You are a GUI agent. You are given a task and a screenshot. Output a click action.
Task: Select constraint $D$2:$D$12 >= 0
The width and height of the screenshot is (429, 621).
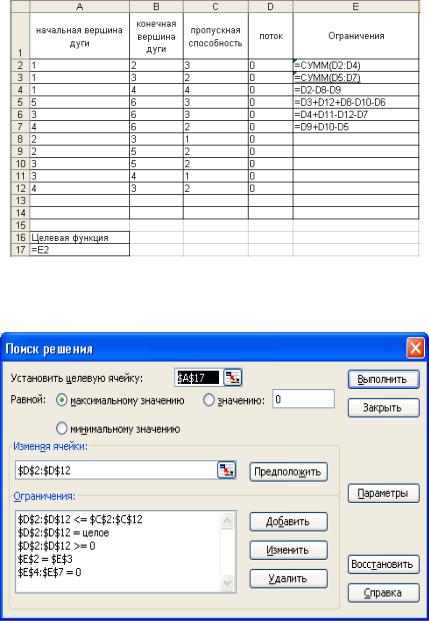point(56,546)
